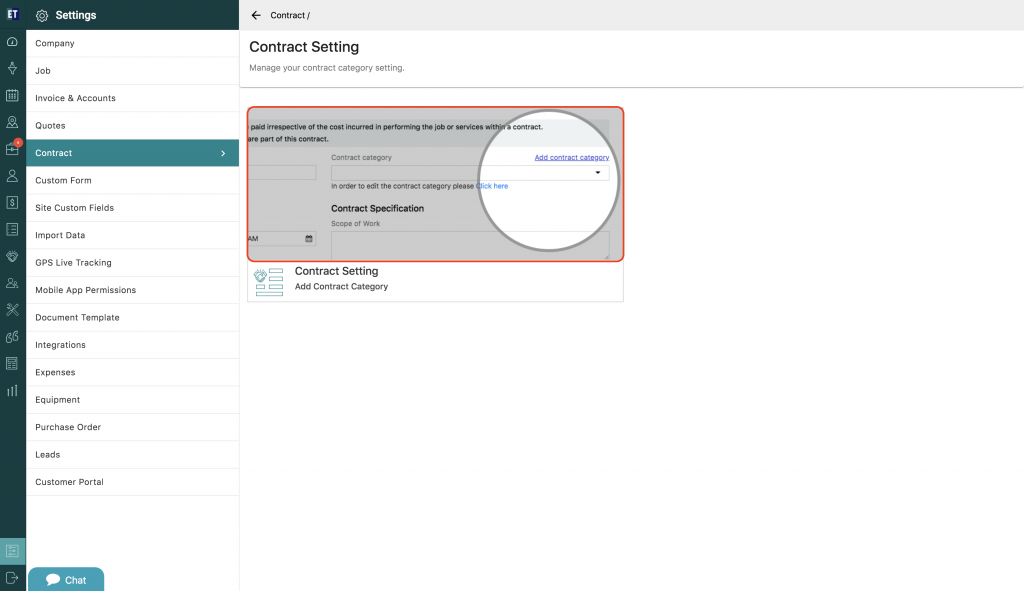The image size is (1024, 591).
Task: Click the 'Contract /' breadcrumb text
Action: [x=290, y=15]
